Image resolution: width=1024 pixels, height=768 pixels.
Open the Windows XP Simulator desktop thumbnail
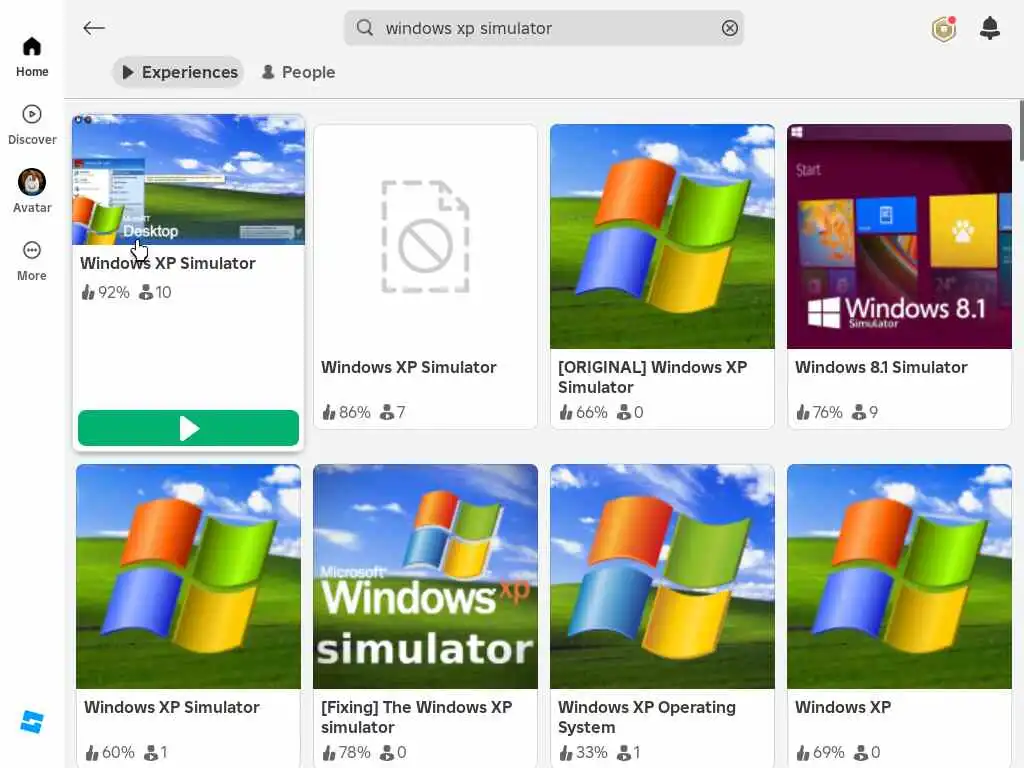[188, 180]
